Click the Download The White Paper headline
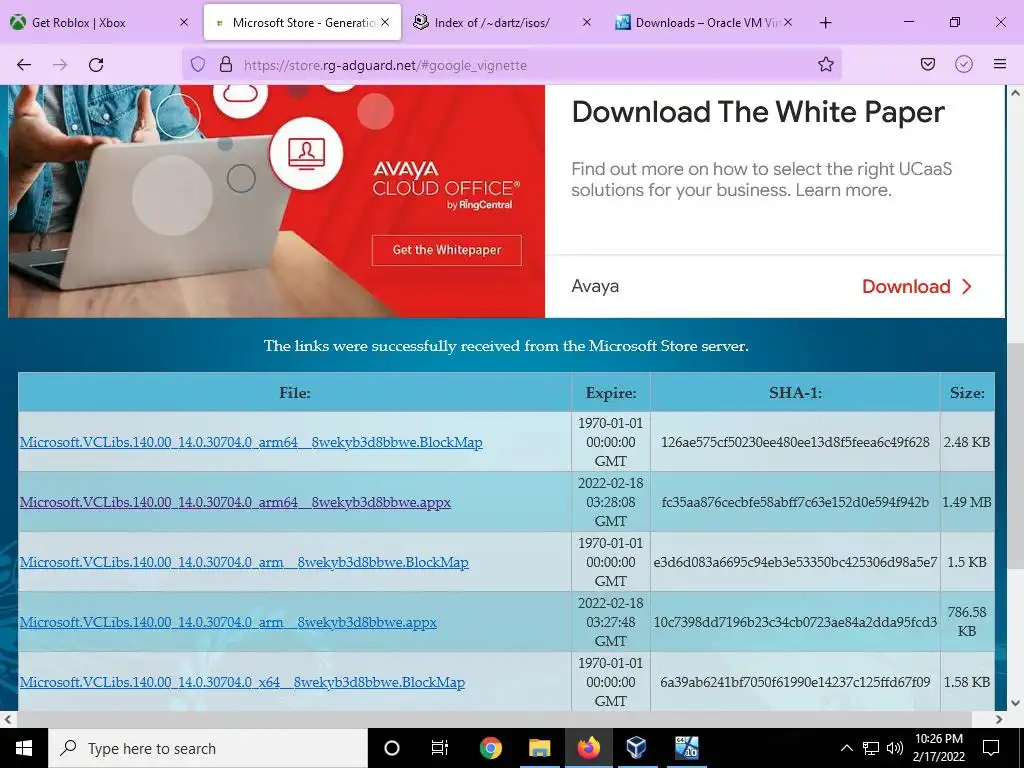This screenshot has height=768, width=1024. pos(758,112)
